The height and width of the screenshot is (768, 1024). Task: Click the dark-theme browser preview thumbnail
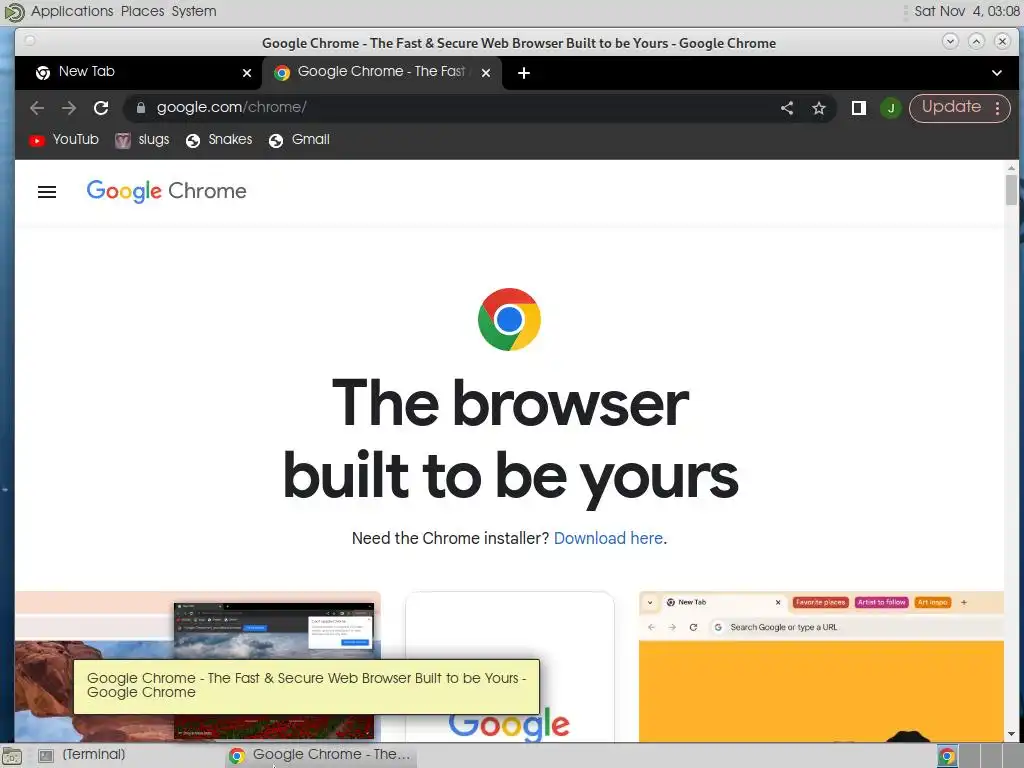coord(274,671)
